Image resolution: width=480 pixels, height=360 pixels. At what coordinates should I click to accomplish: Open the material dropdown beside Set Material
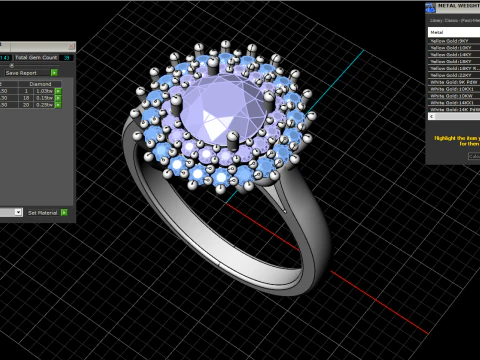pyautogui.click(x=18, y=212)
